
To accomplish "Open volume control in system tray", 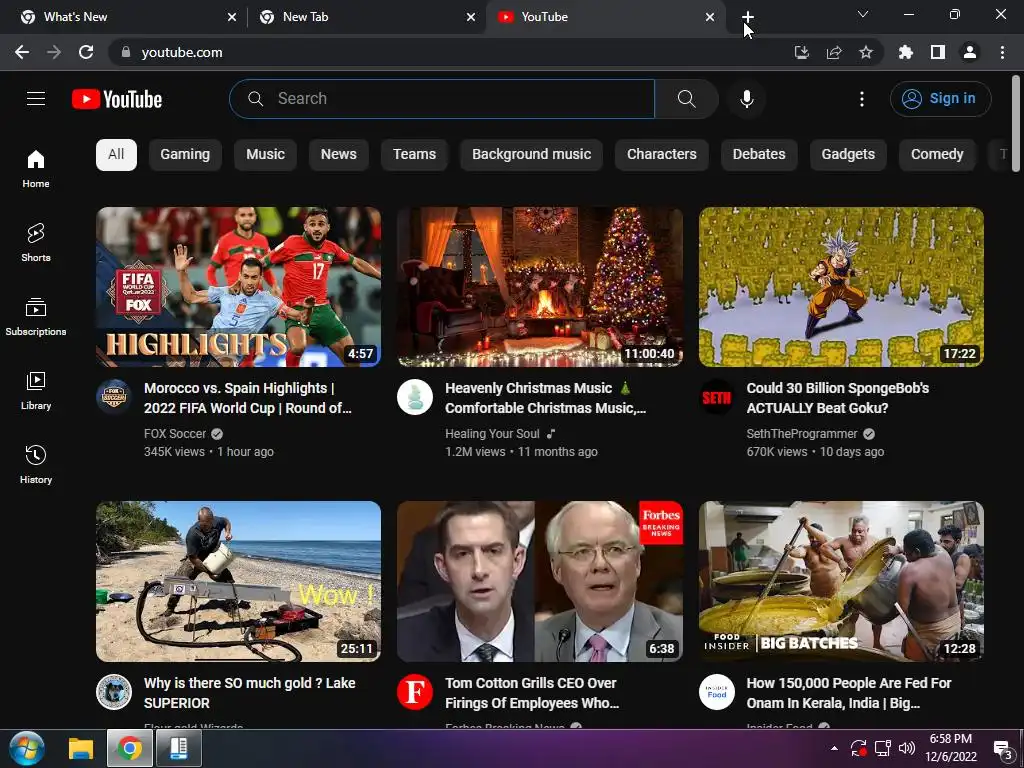I will coord(907,748).
